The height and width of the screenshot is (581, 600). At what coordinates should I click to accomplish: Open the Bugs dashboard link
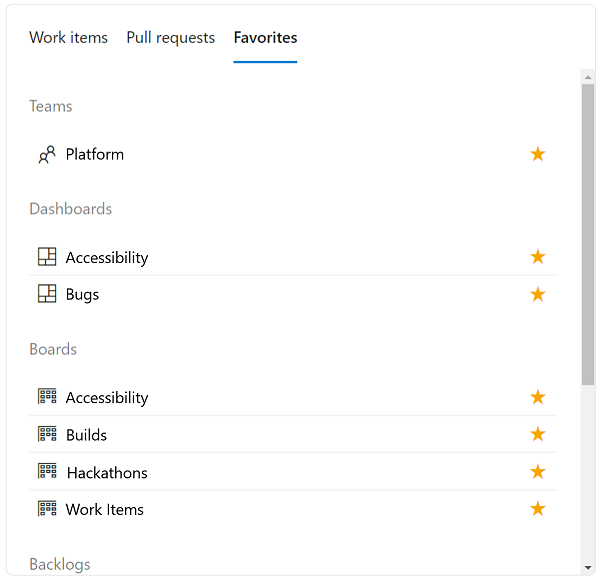point(82,295)
